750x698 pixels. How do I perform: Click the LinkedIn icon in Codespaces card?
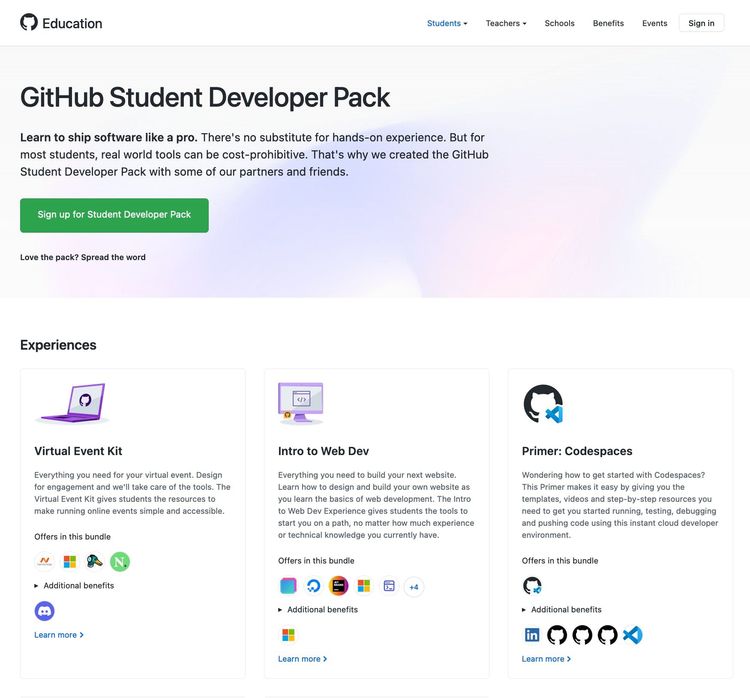click(532, 635)
